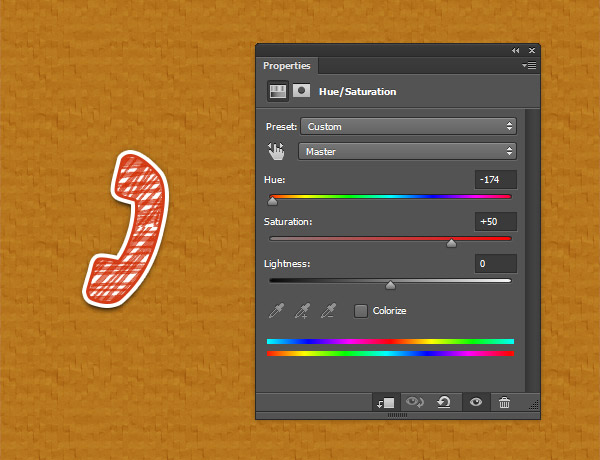Activate the on-image targeted adjustment hand tool

277,151
